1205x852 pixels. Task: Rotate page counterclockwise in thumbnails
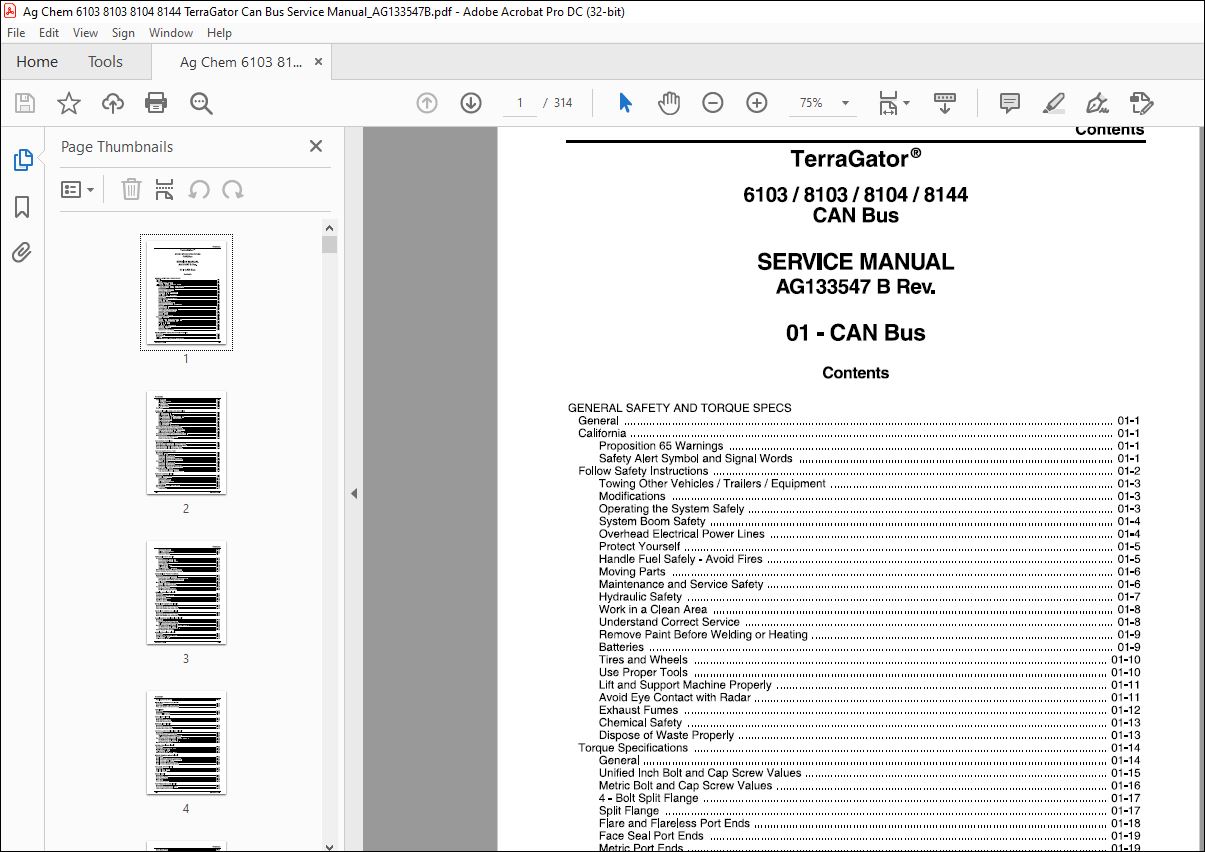click(x=199, y=189)
